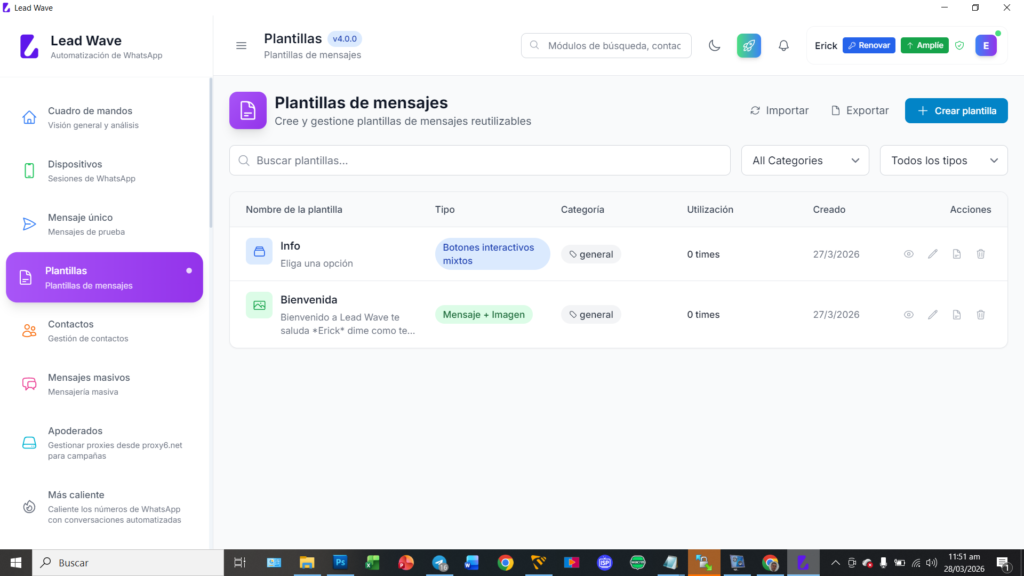The height and width of the screenshot is (576, 1024).
Task: Edit the Info template with pencil icon
Action: point(933,254)
